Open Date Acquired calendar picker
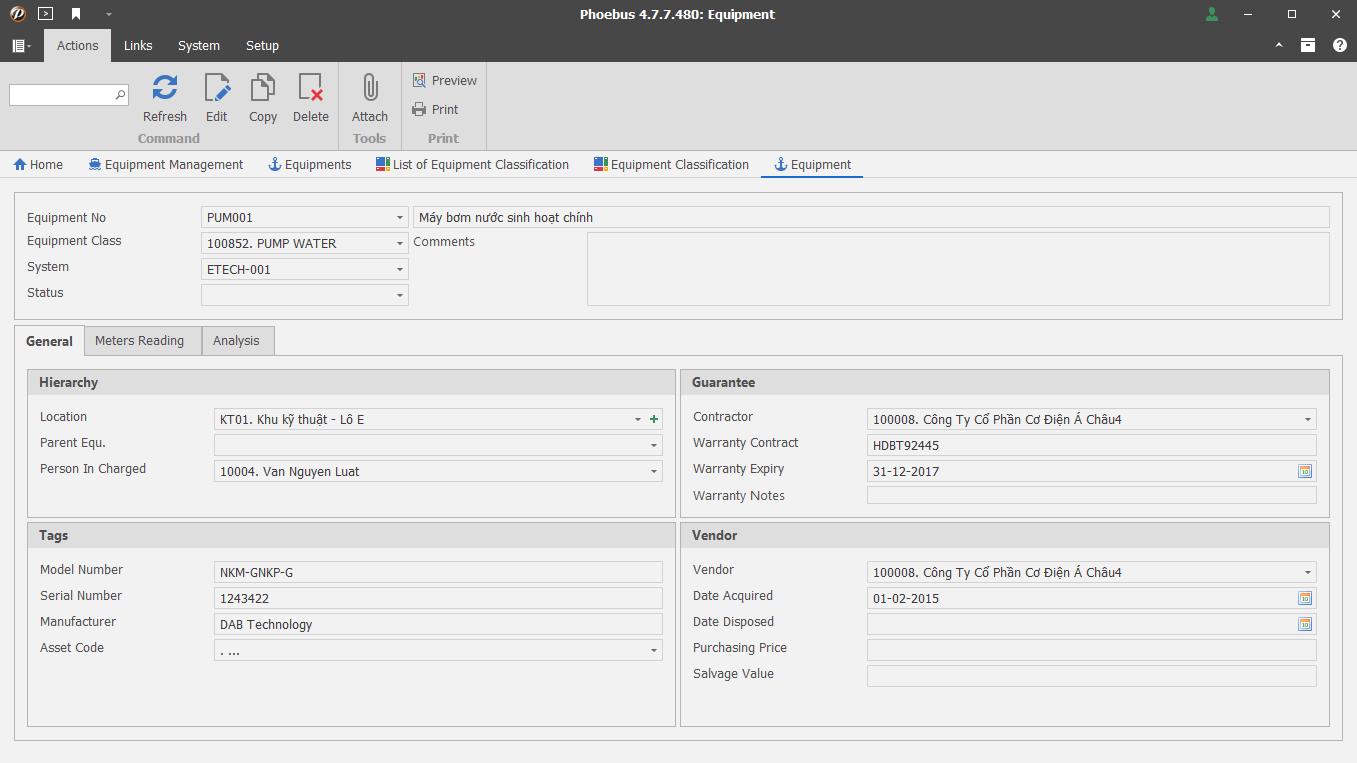1357x763 pixels. coord(1304,598)
